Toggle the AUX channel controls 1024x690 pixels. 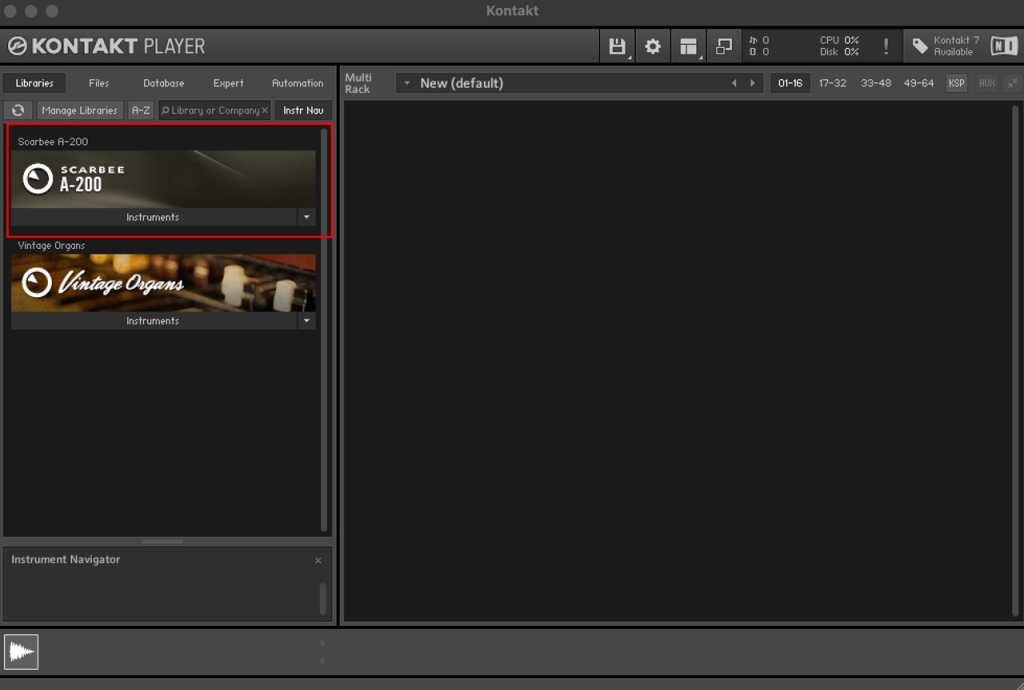(987, 83)
